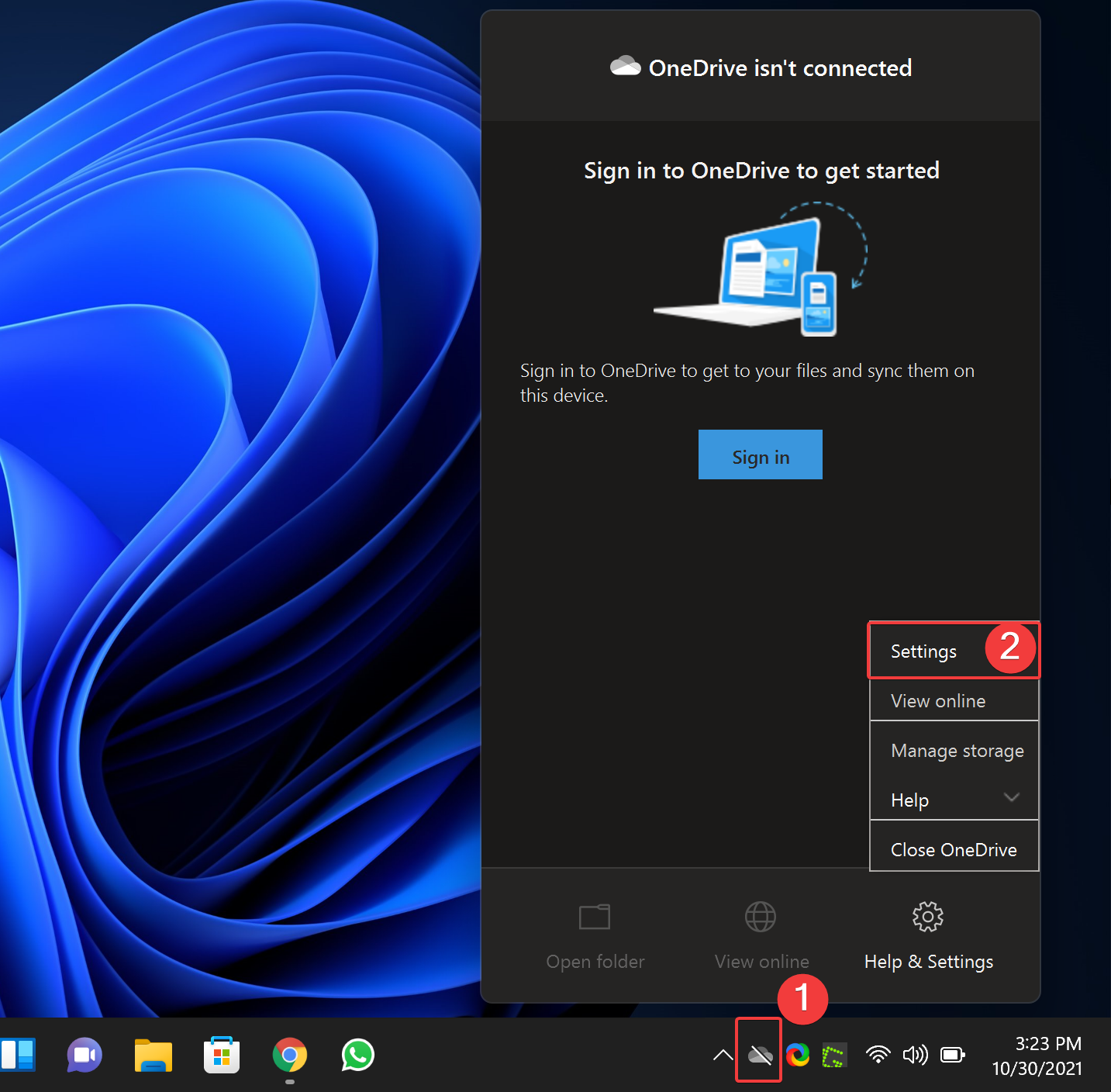Click the 'Sign in to OneDrive to get to your files' text
This screenshot has height=1092, width=1111.
pos(747,382)
